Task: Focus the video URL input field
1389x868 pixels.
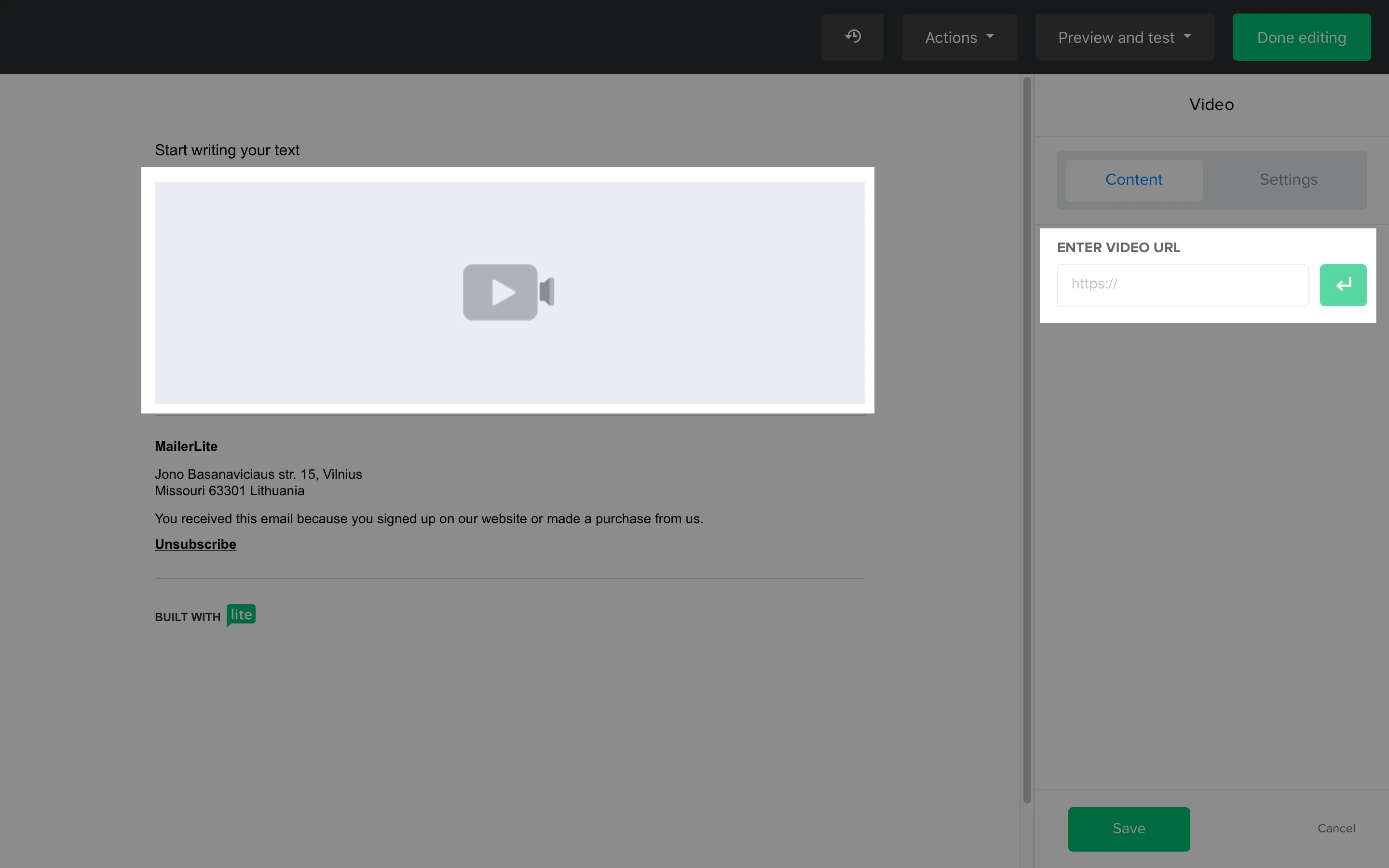Action: click(1183, 285)
